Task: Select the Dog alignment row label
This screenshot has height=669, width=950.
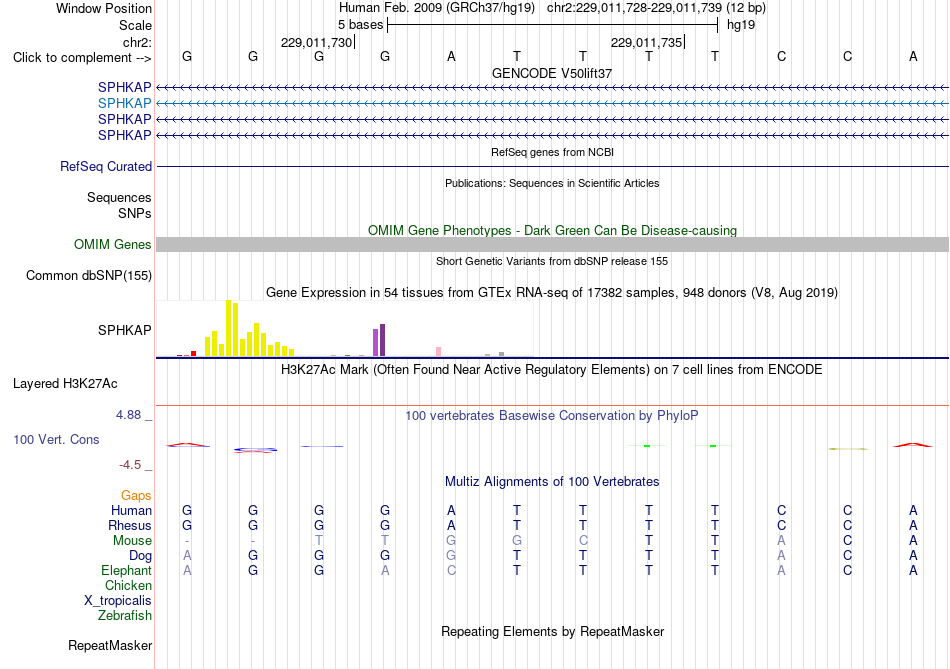Action: pyautogui.click(x=140, y=556)
